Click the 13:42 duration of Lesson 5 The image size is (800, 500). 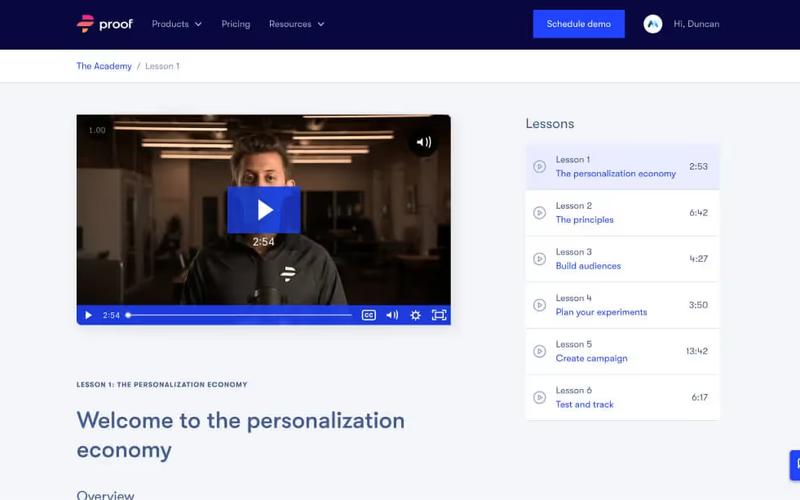point(696,351)
